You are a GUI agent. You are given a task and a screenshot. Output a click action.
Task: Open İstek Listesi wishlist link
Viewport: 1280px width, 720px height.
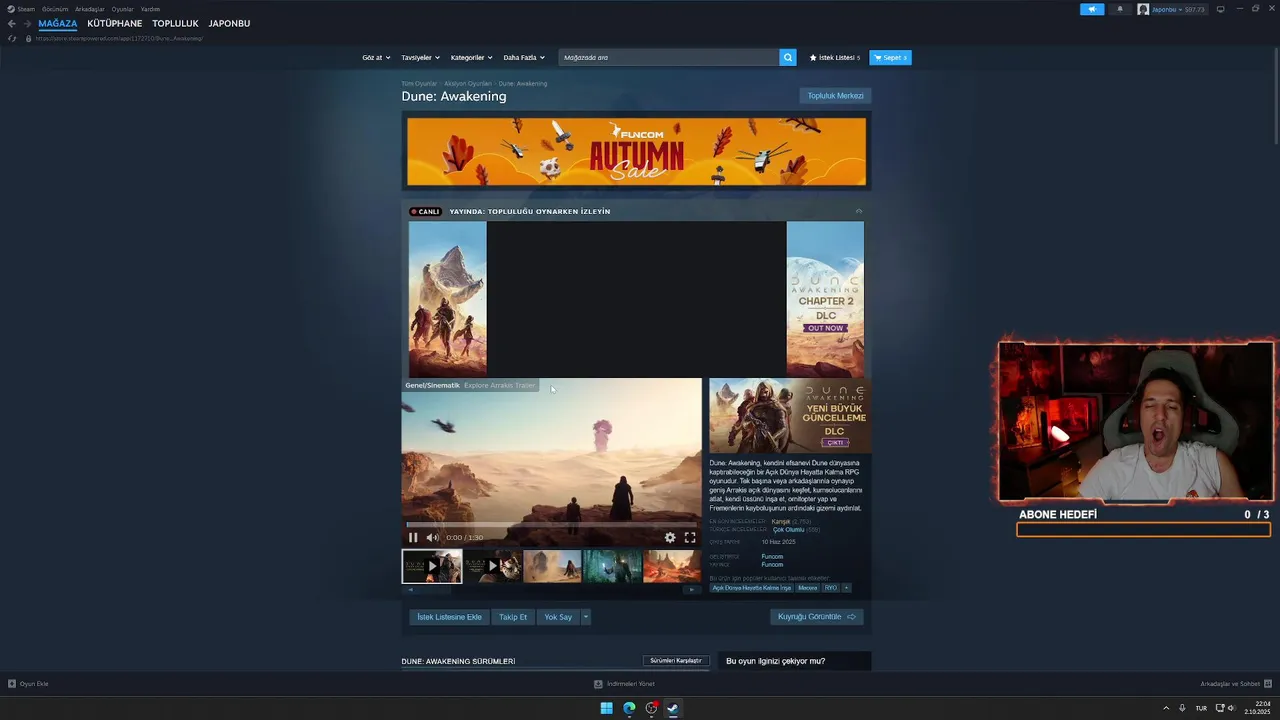point(835,57)
